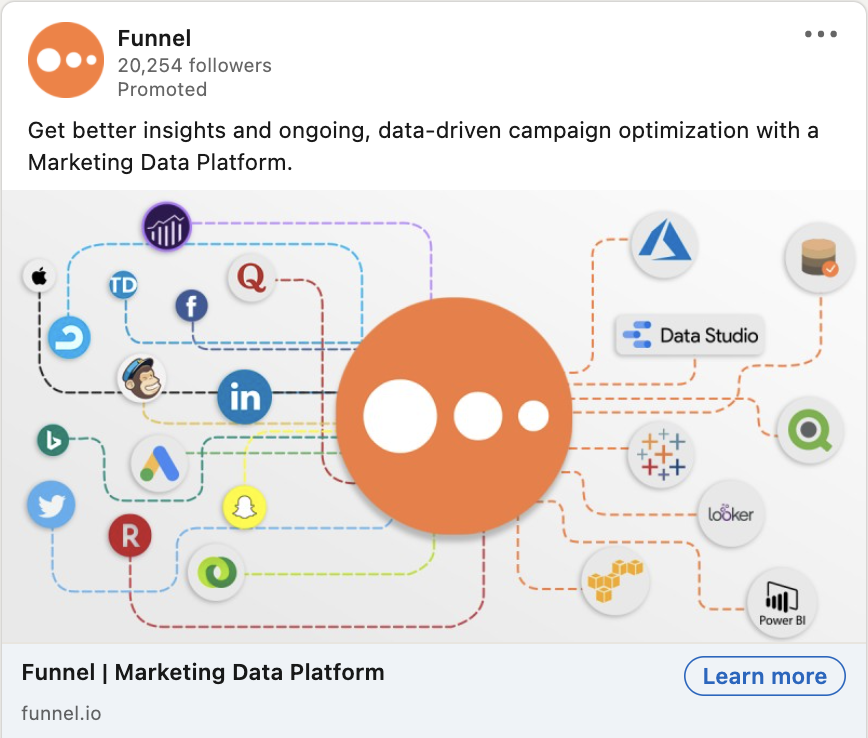
Task: Click the Apple logo icon
Action: pyautogui.click(x=40, y=277)
